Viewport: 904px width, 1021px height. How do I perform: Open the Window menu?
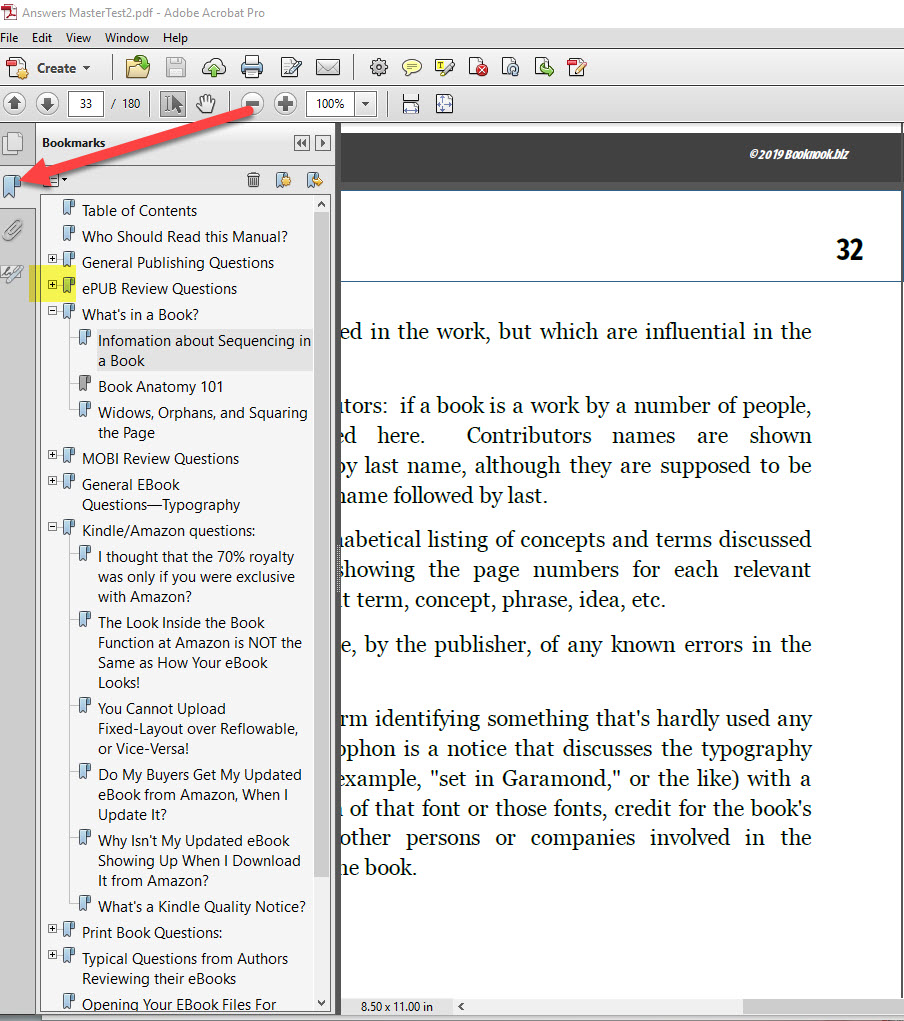click(x=126, y=37)
